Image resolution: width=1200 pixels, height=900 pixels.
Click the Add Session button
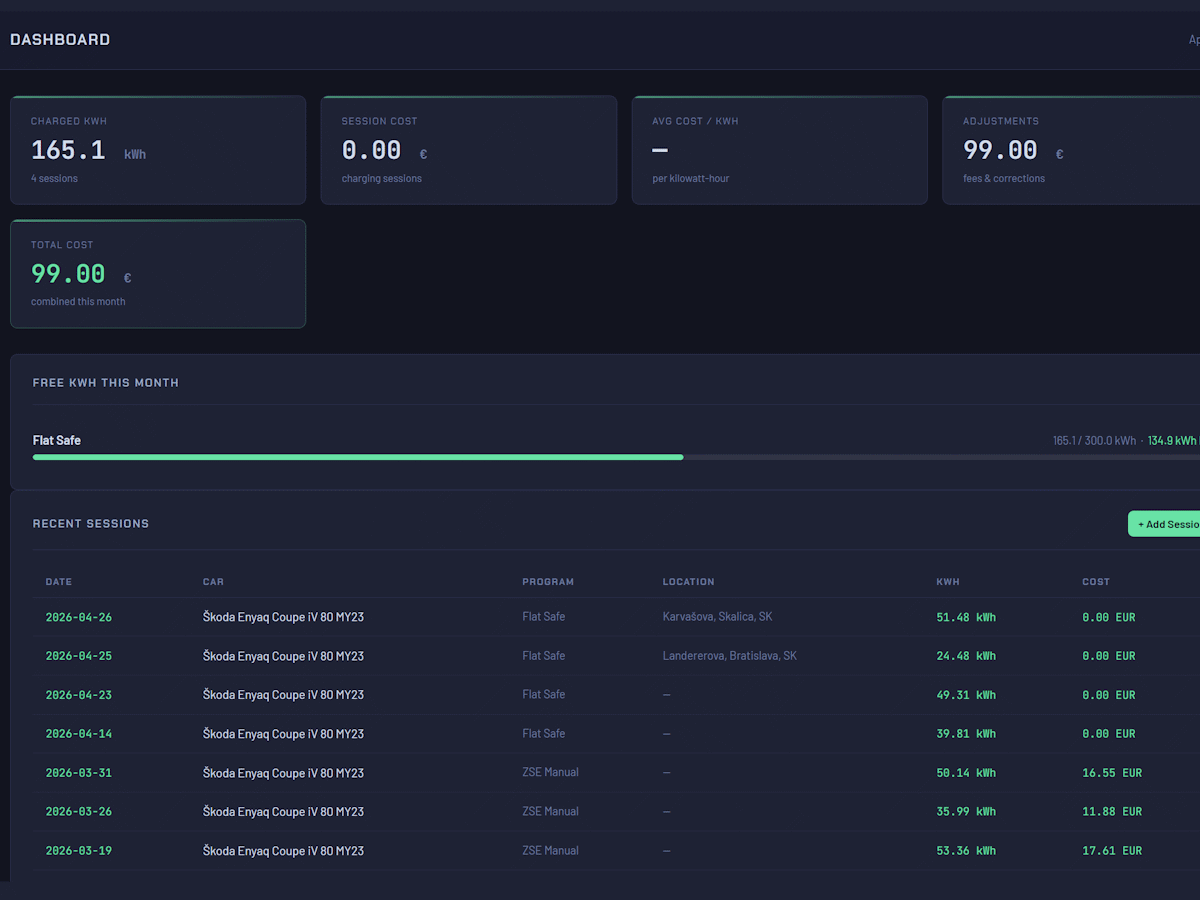click(x=1166, y=524)
